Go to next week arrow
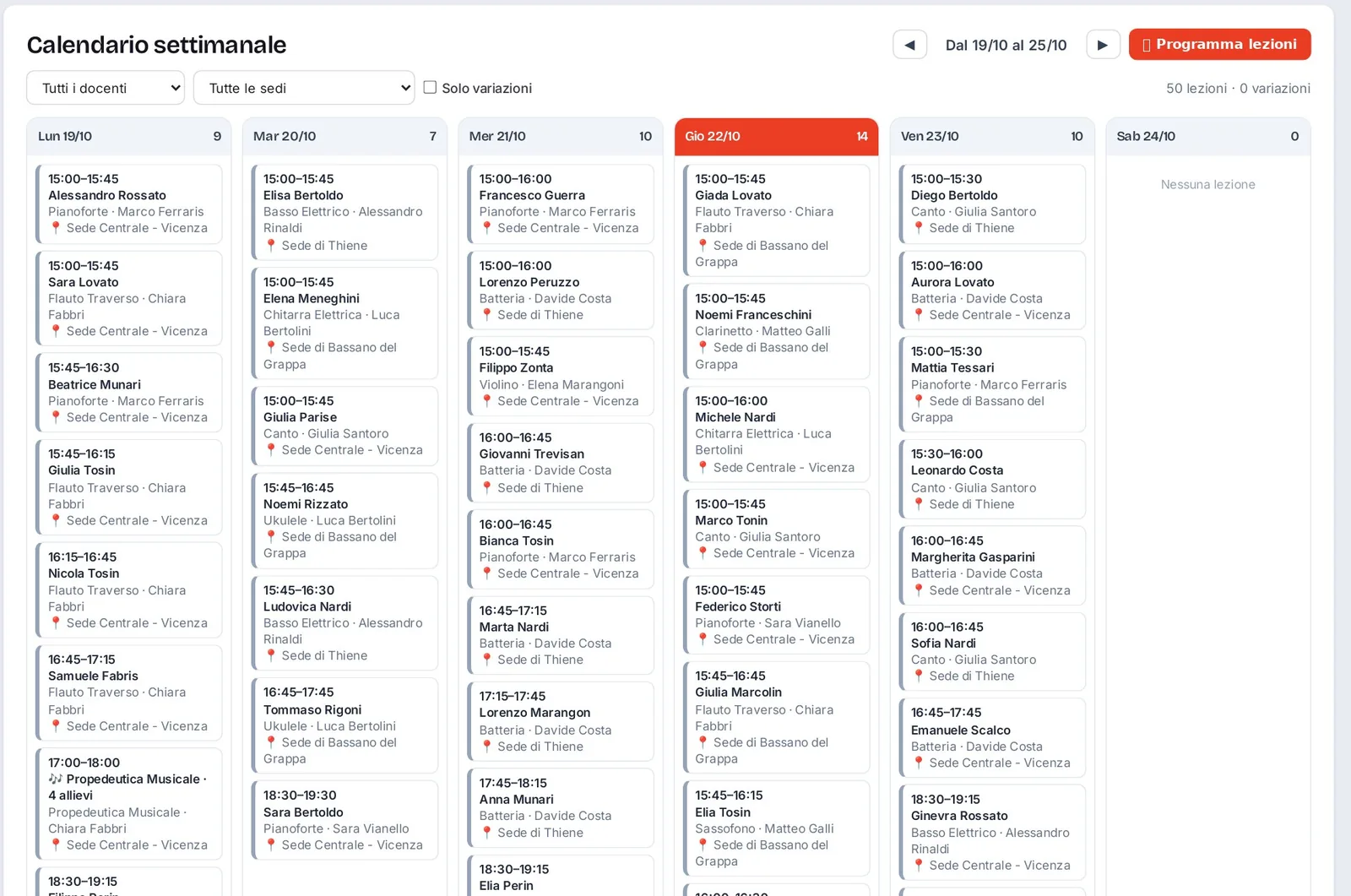 [x=1103, y=45]
